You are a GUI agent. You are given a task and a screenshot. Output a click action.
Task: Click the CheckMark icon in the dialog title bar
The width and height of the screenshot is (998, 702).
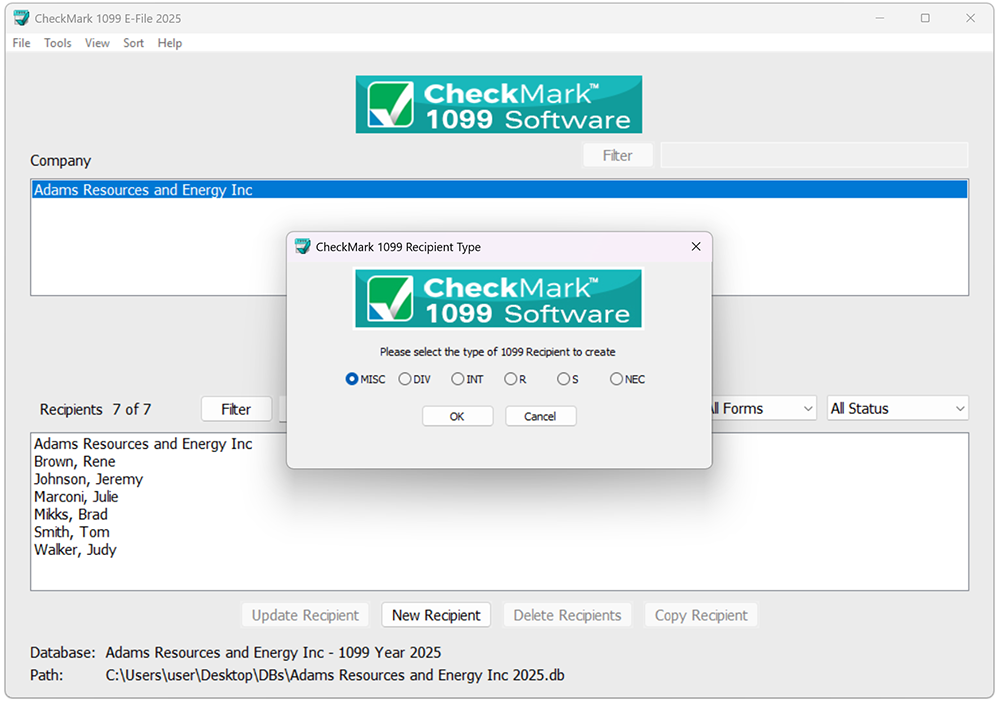click(x=302, y=246)
